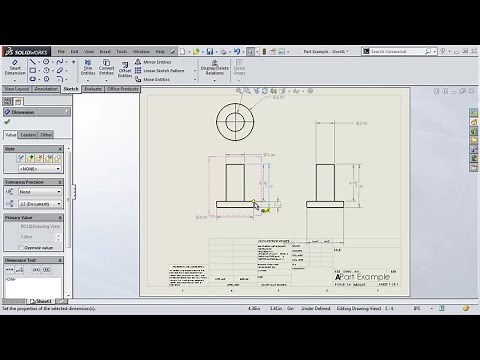Screen dimensions: 480x360
Task: Click the Rebuild traffic light icon
Action: 264,51
